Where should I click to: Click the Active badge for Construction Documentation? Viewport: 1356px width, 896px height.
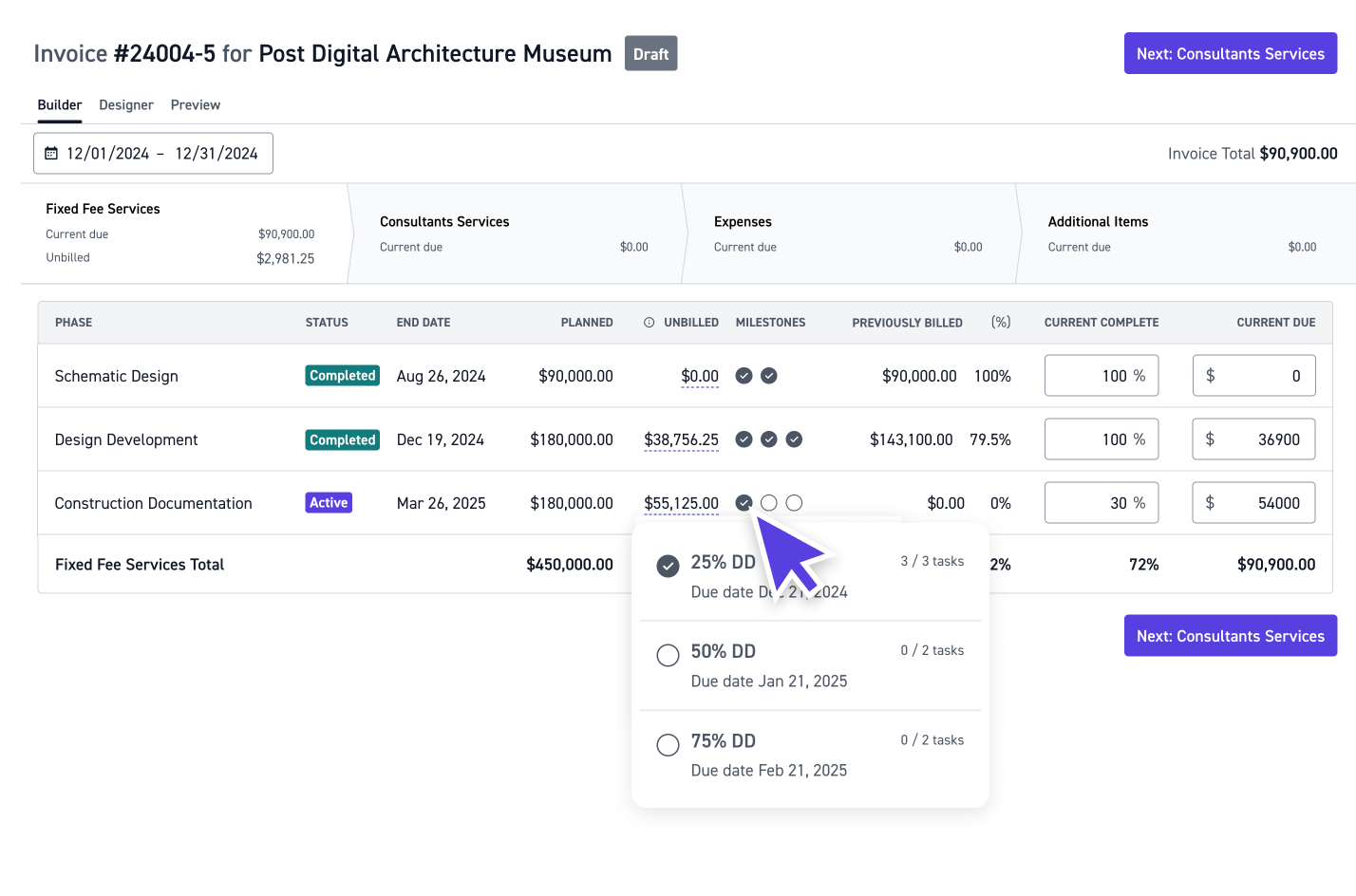pos(329,503)
